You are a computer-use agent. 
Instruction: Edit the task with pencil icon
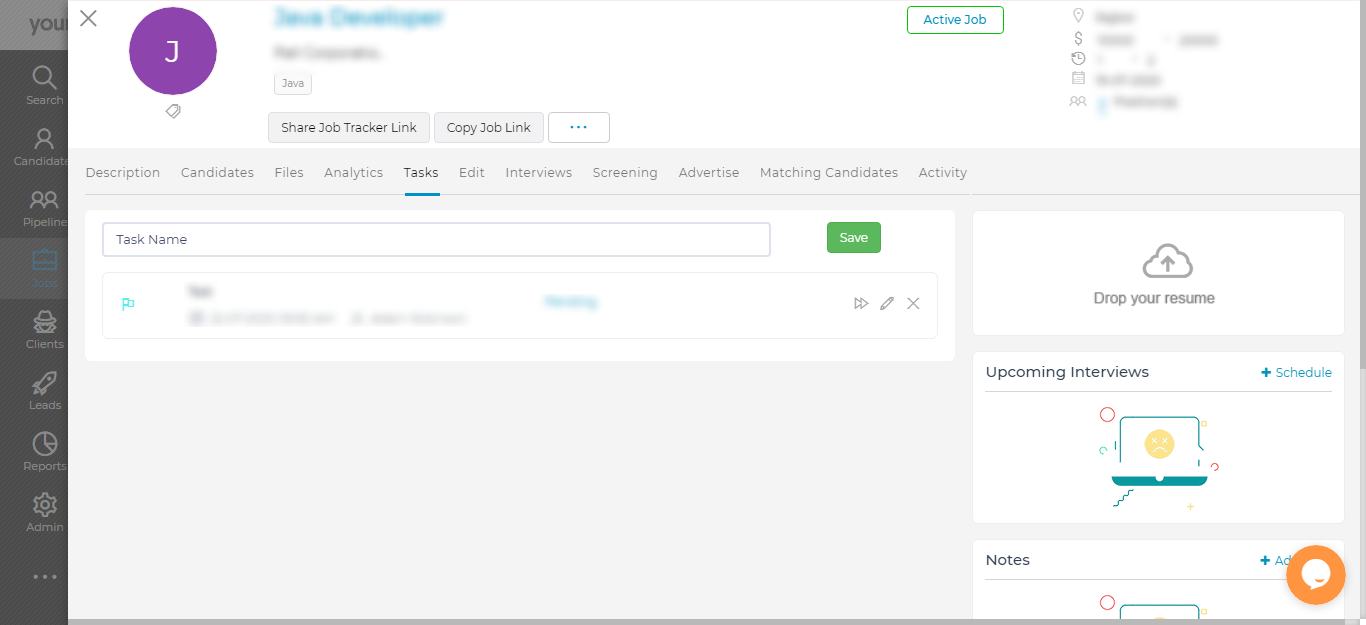coord(887,303)
